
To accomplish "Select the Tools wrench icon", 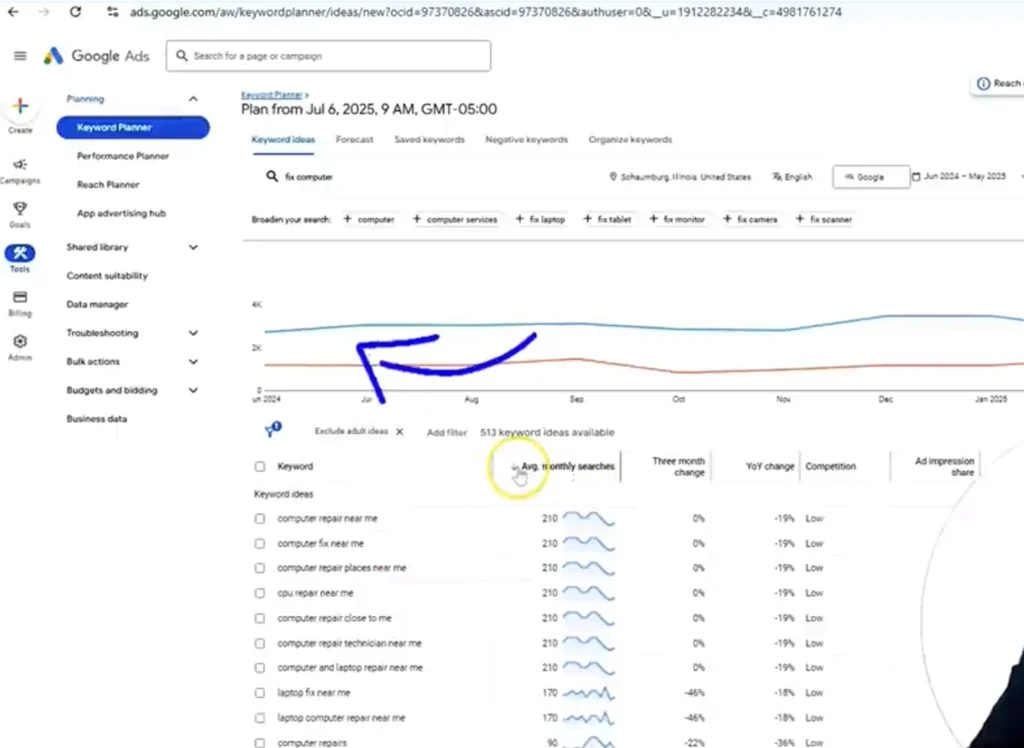I will coord(20,253).
